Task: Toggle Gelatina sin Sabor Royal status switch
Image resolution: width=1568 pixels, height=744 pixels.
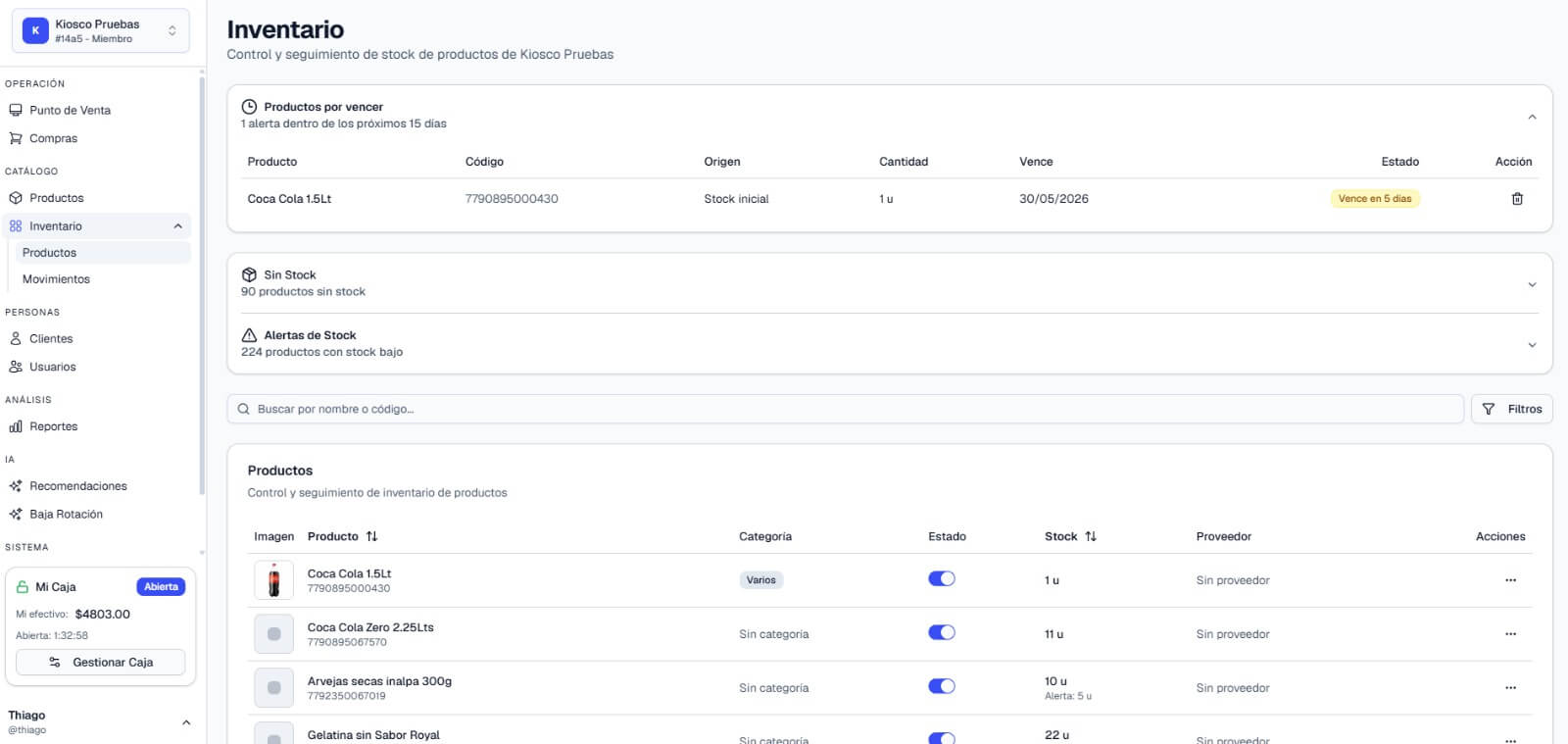Action: pos(942,738)
